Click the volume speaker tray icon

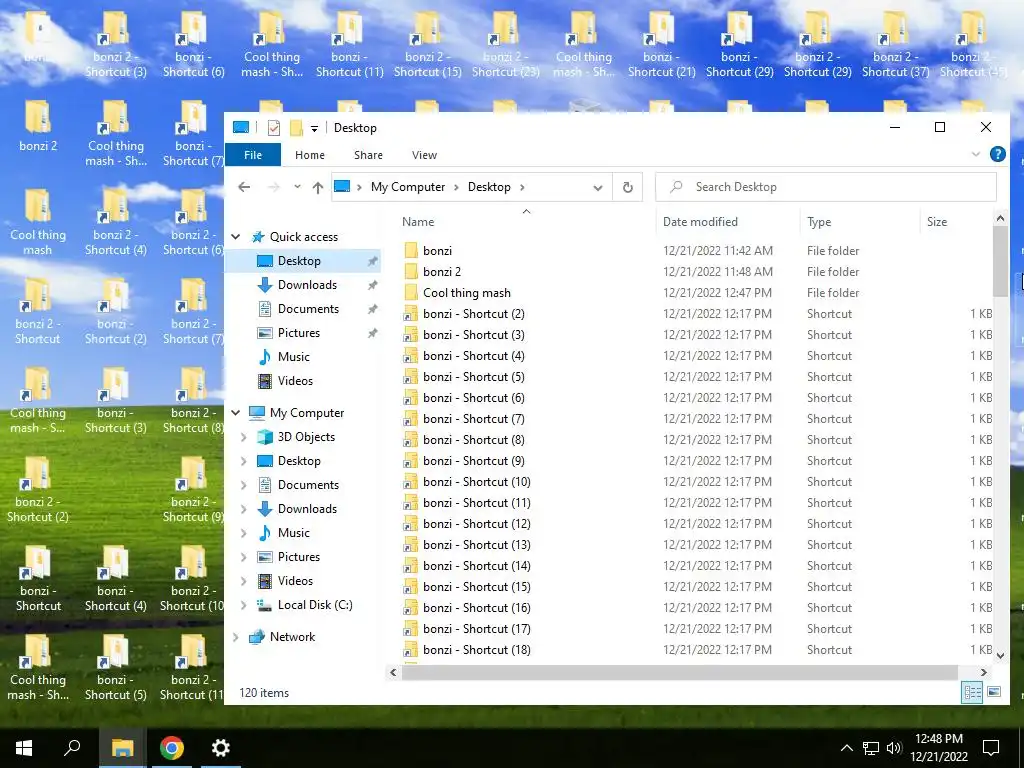click(894, 748)
